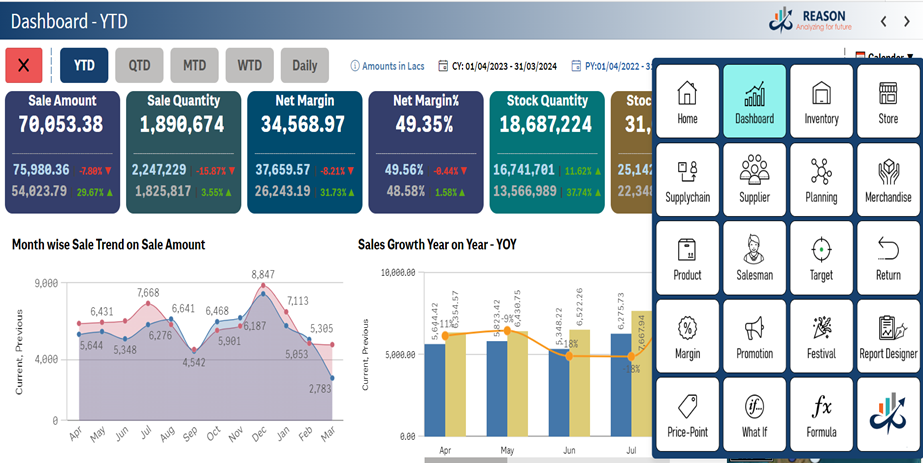Open the Inventory module icon
The image size is (923, 463).
click(821, 101)
